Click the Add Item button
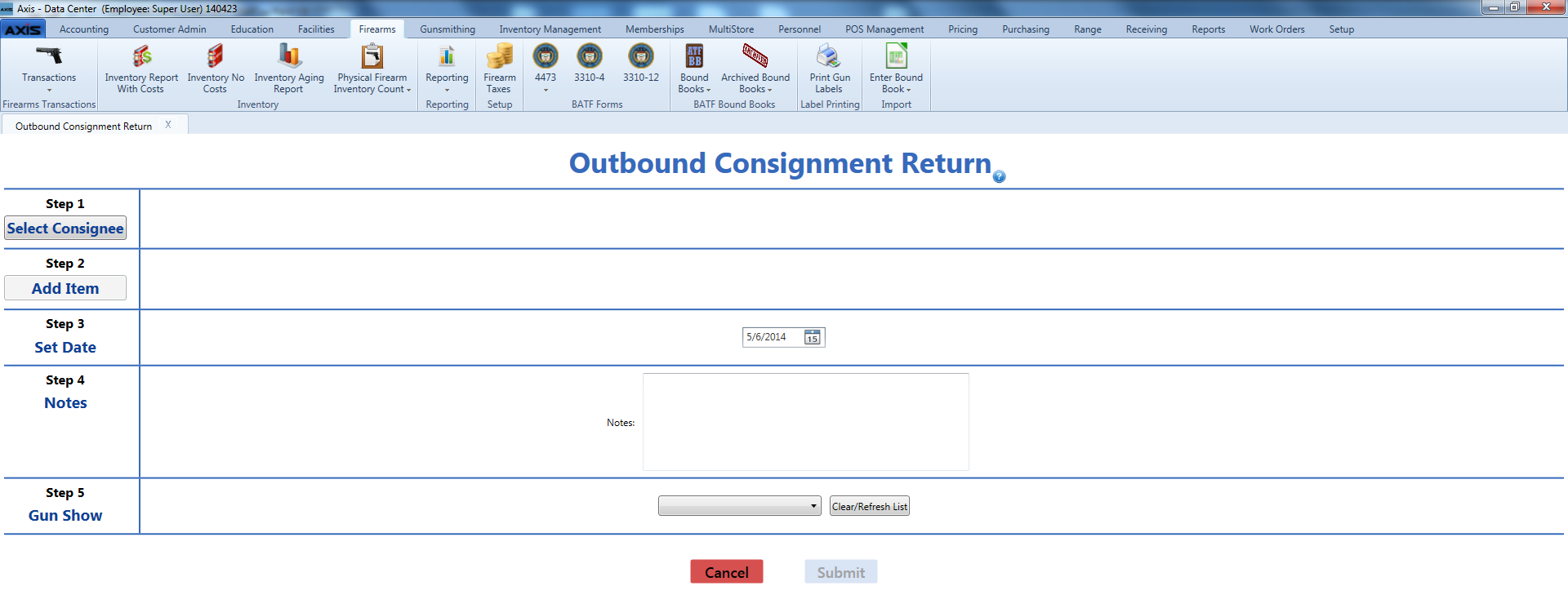 coord(65,288)
